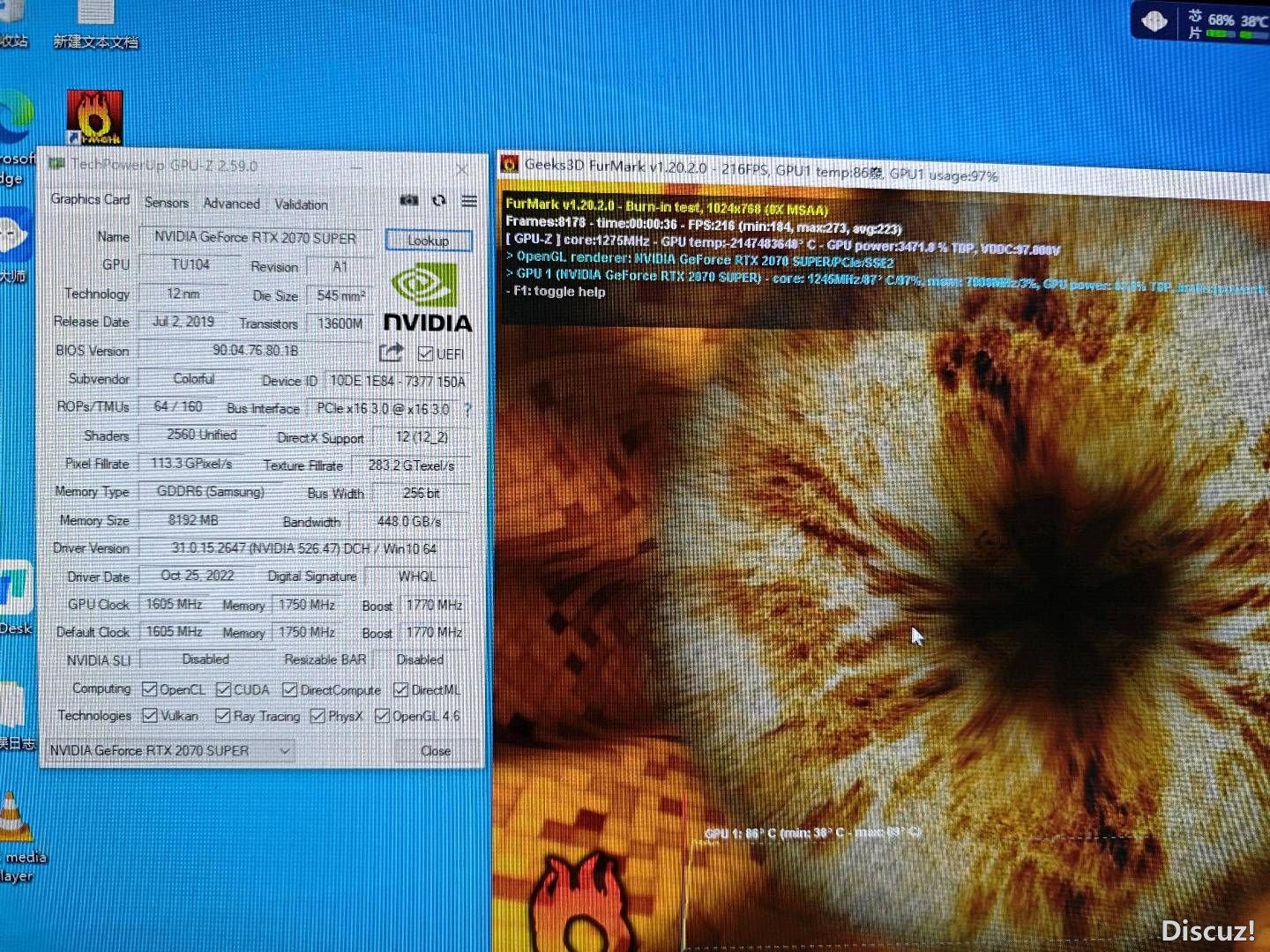This screenshot has width=1270, height=952.
Task: Toggle the PhysX checkbox
Action: coord(318,716)
